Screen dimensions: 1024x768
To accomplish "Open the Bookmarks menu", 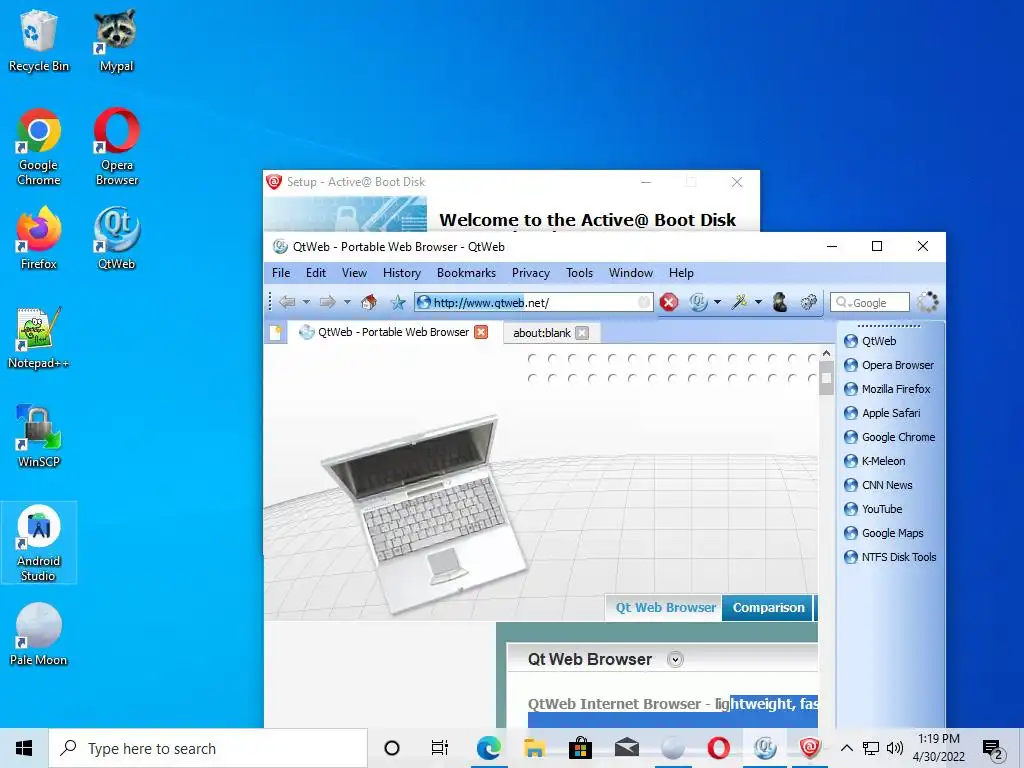I will (466, 273).
